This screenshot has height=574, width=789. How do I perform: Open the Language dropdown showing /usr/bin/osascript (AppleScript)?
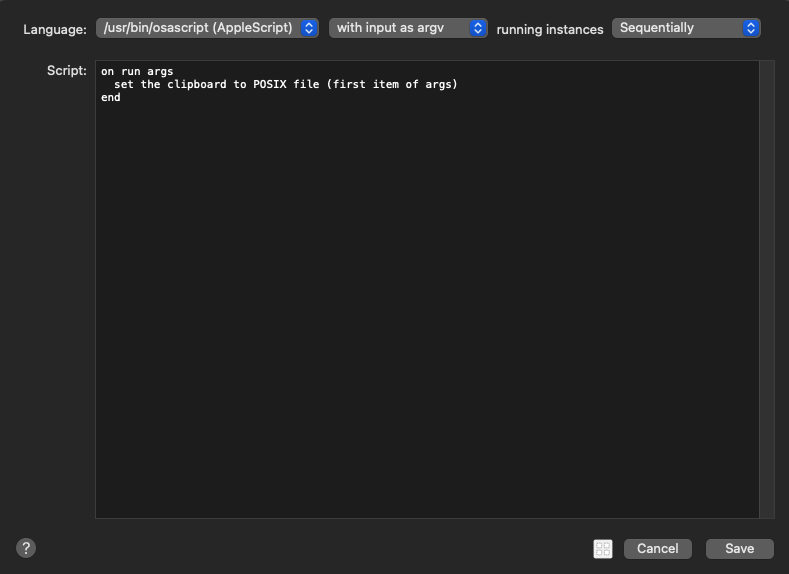tap(207, 28)
